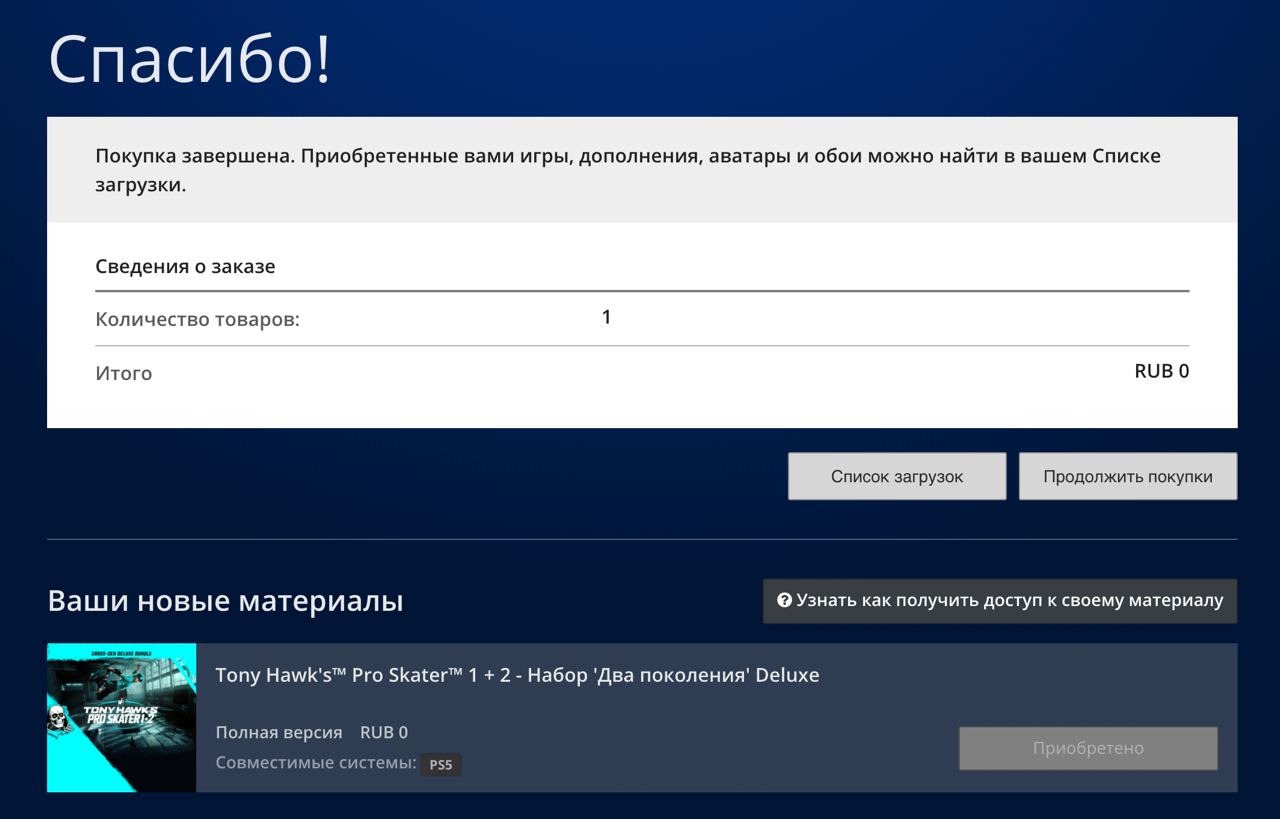Click the Спасибо! heading
1280x819 pixels.
(x=189, y=58)
